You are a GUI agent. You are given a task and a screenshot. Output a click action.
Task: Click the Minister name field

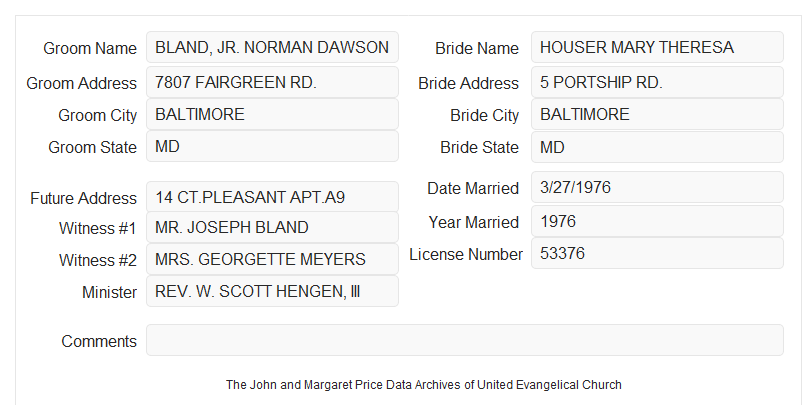[x=272, y=291]
